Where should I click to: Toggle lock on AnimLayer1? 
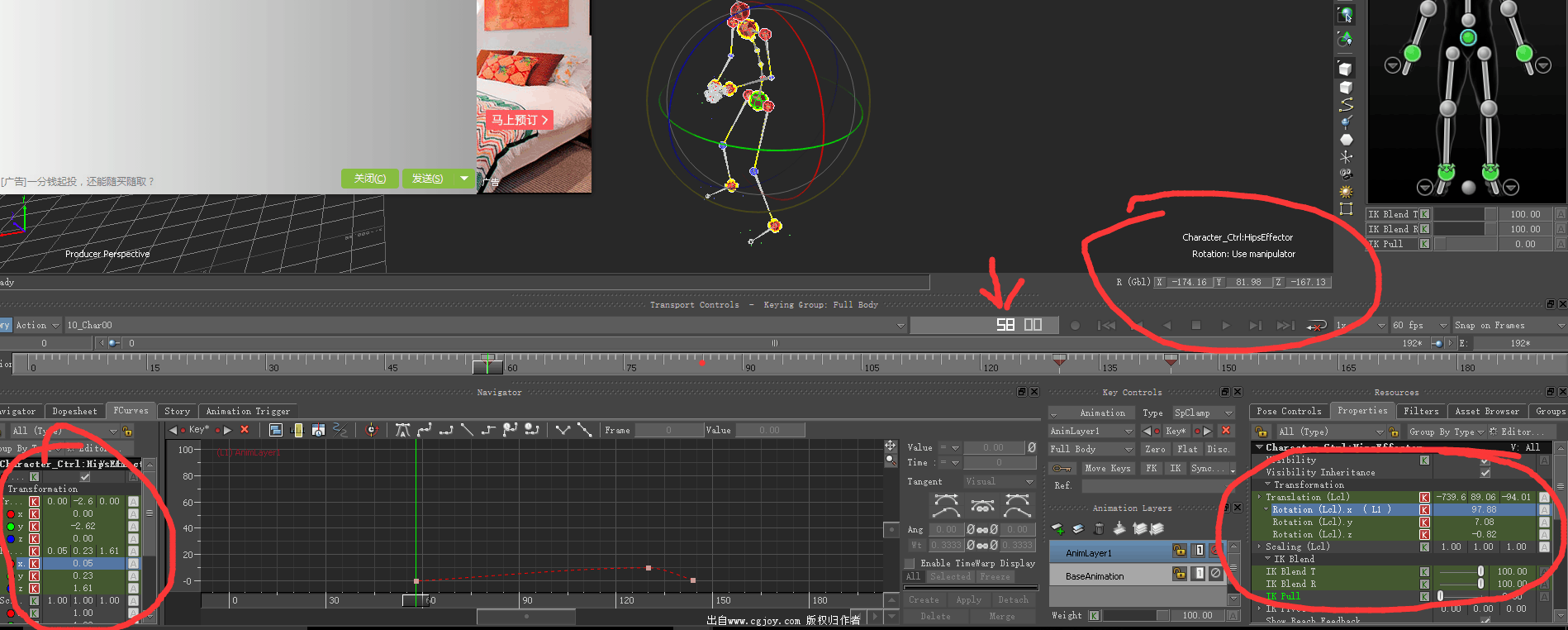(1180, 551)
